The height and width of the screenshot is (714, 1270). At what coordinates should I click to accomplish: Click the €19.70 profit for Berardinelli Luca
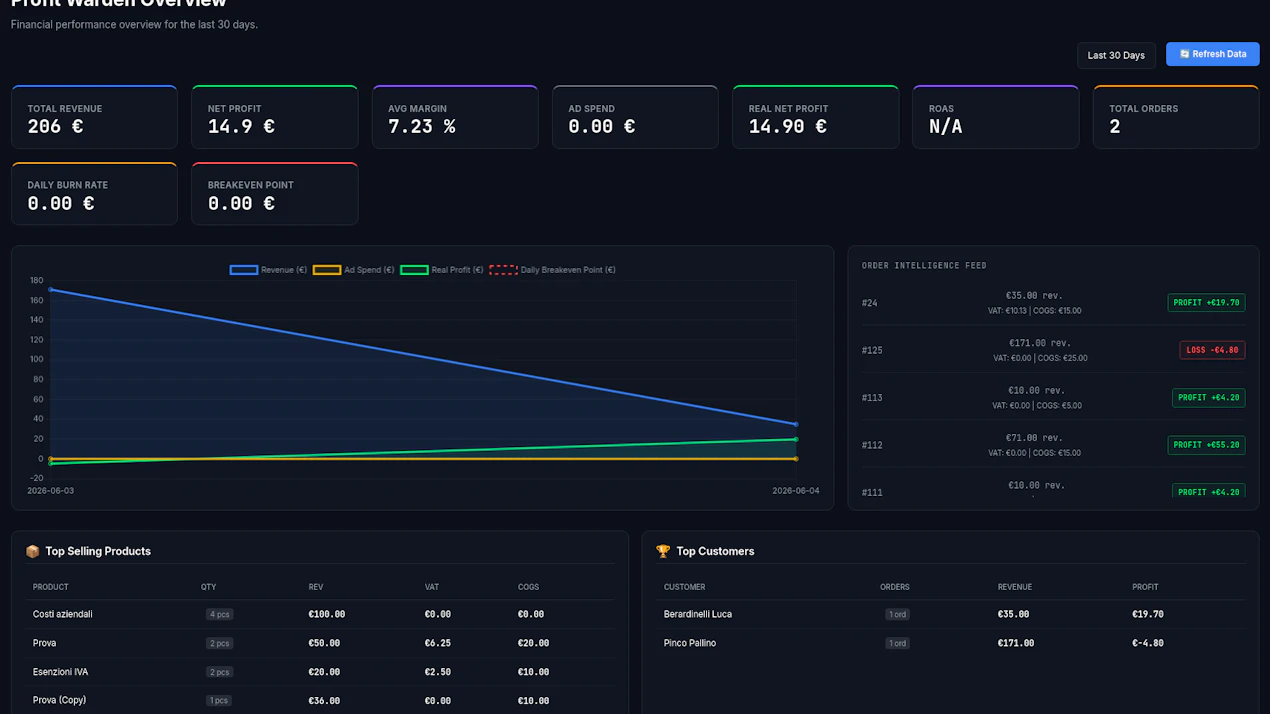[1148, 614]
